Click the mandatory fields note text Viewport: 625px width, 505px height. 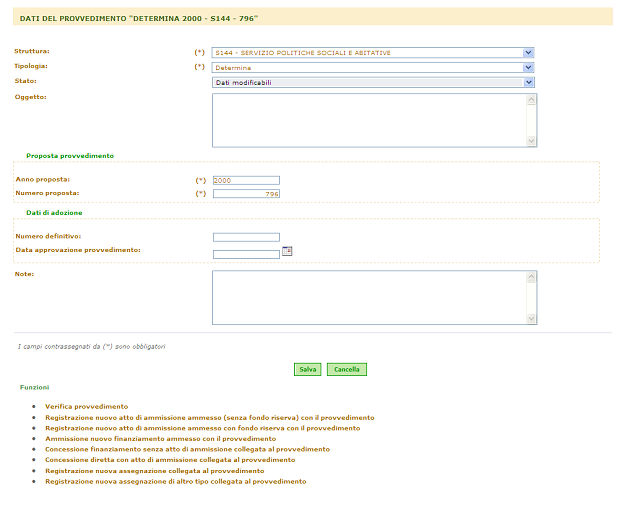pos(91,347)
